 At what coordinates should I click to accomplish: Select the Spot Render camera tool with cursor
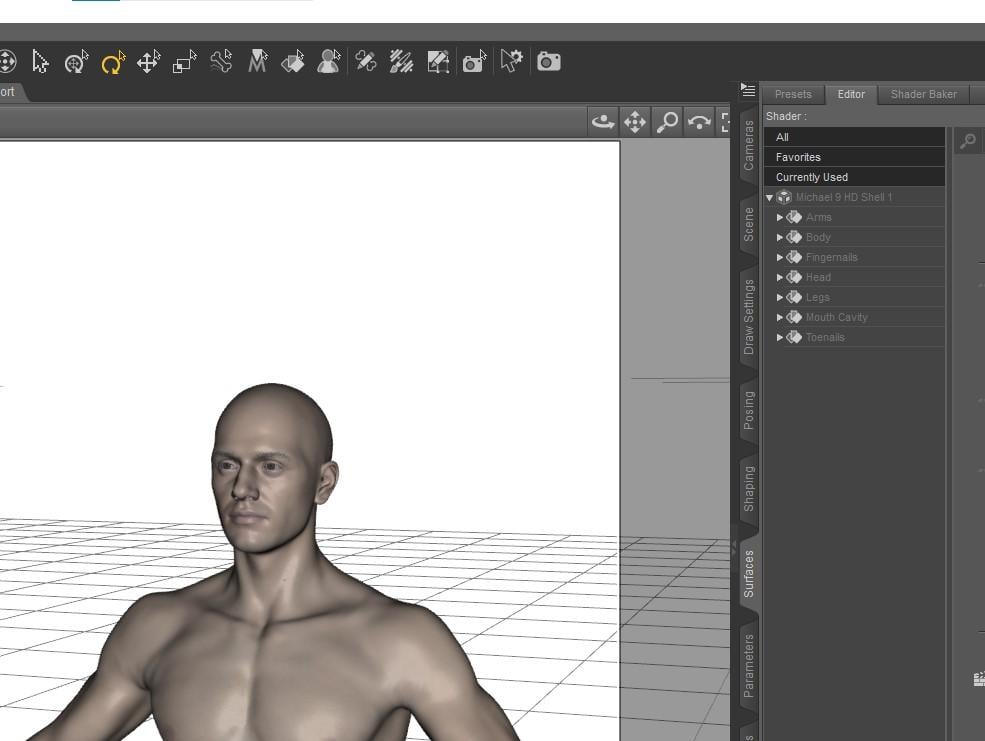pyautogui.click(x=474, y=62)
